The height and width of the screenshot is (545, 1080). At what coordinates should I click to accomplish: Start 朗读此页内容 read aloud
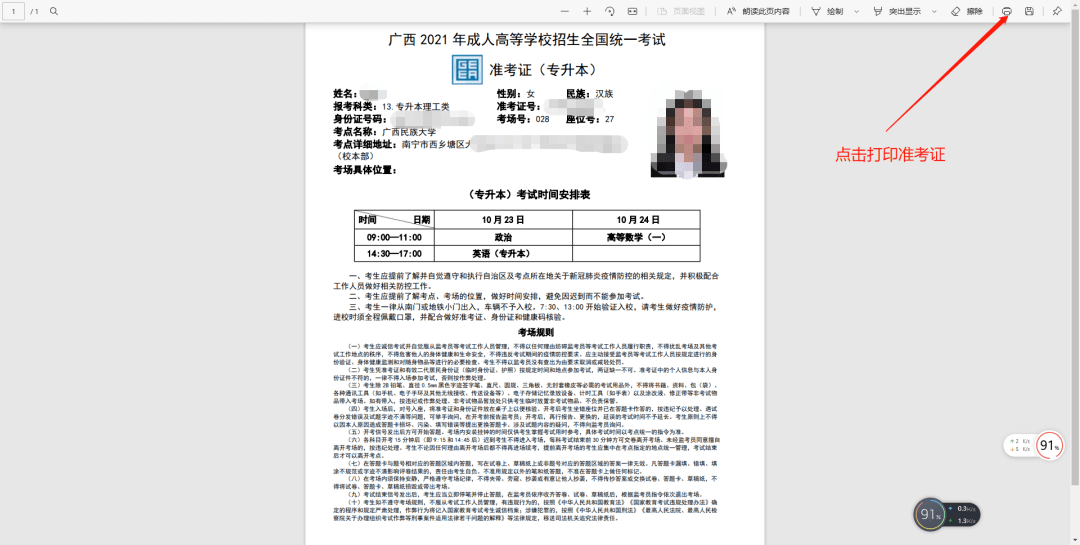click(758, 12)
